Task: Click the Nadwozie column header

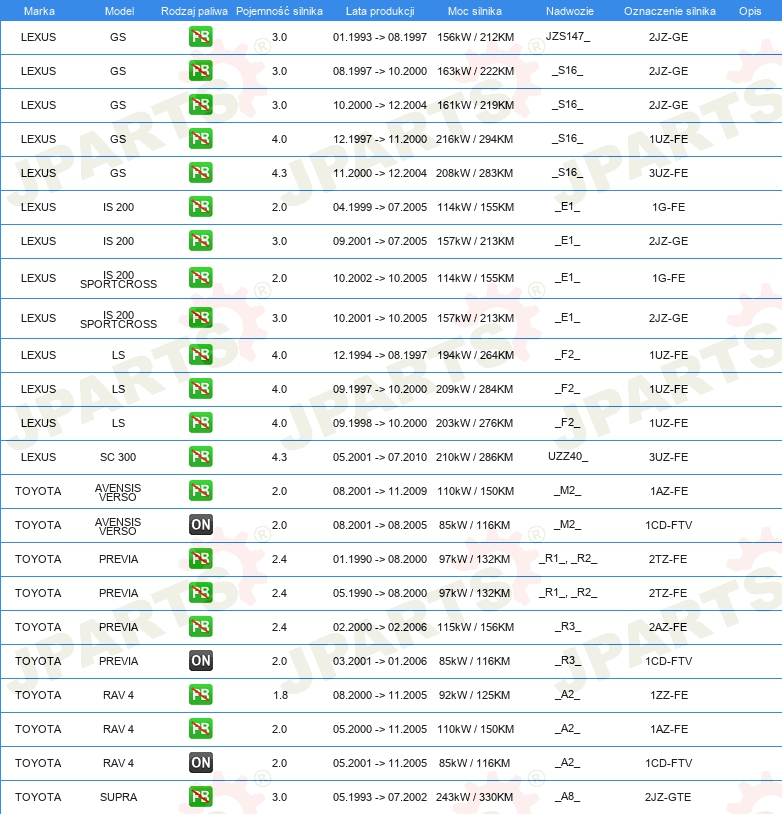Action: click(570, 11)
